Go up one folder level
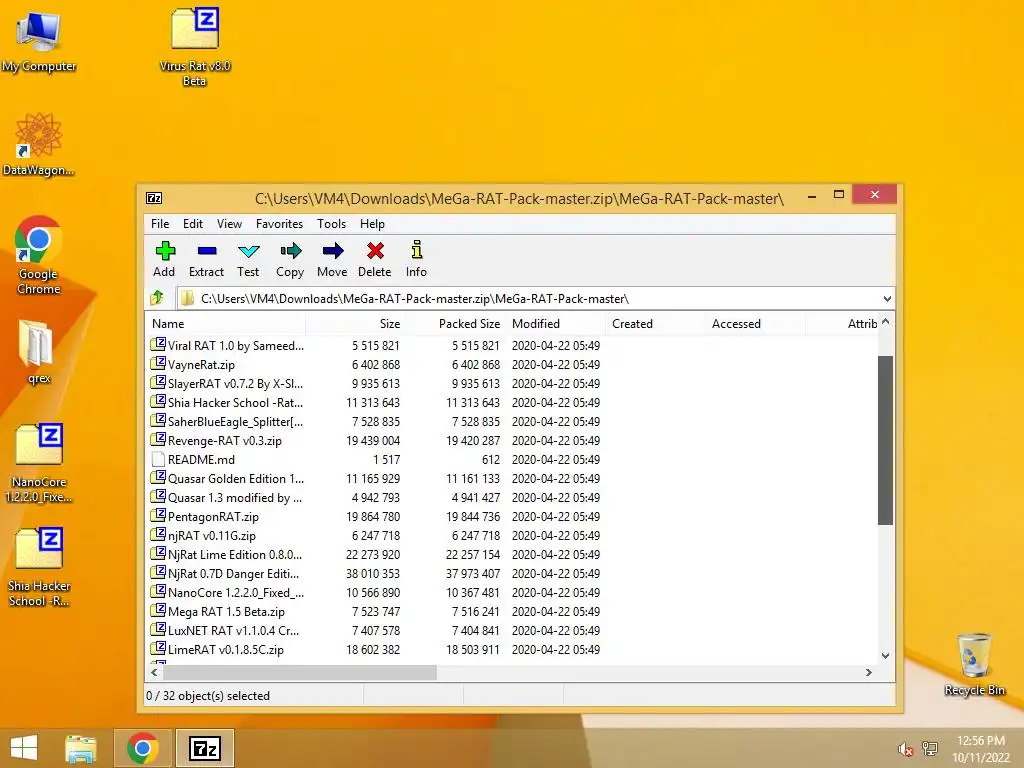The width and height of the screenshot is (1024, 768). 157,298
